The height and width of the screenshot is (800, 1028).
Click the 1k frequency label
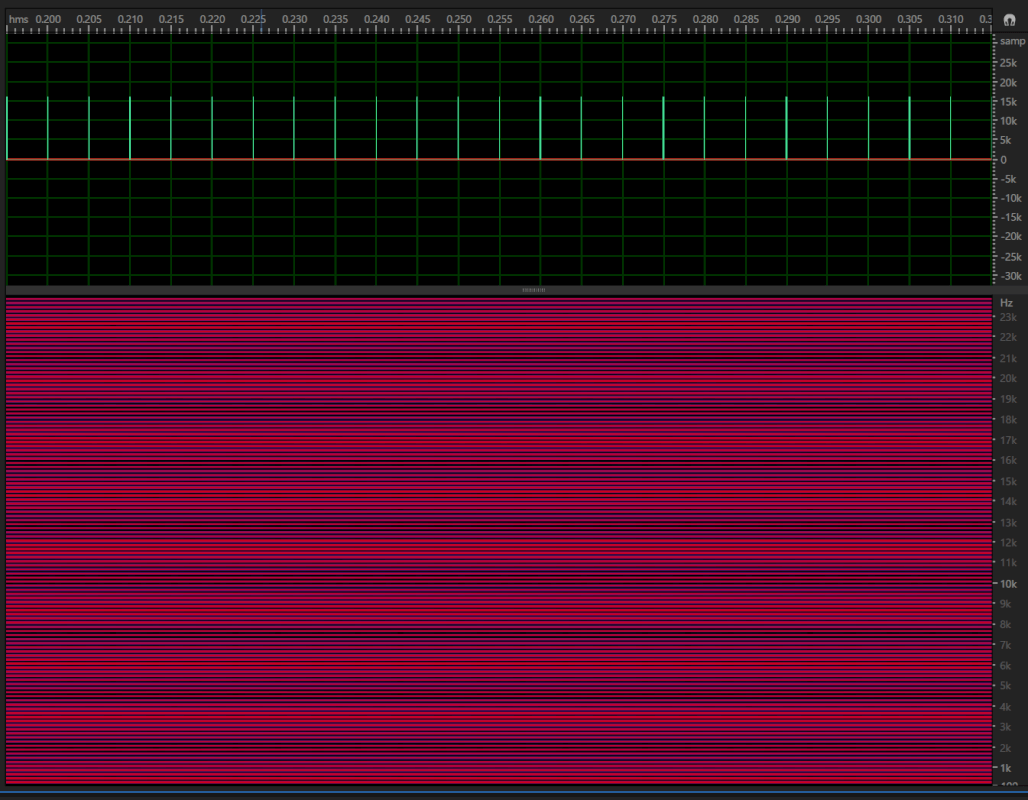tap(1007, 768)
